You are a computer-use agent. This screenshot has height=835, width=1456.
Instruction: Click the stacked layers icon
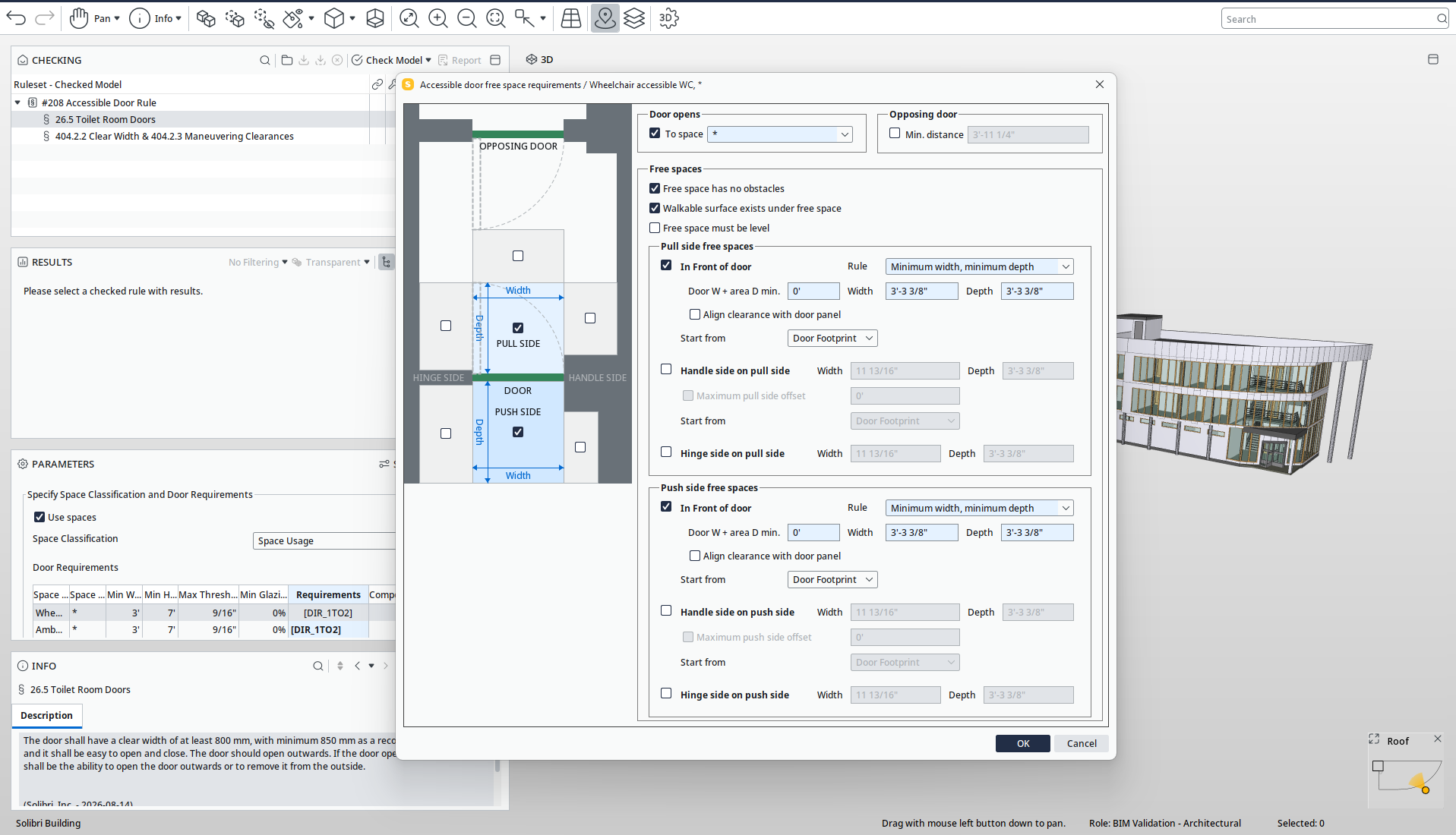click(634, 18)
